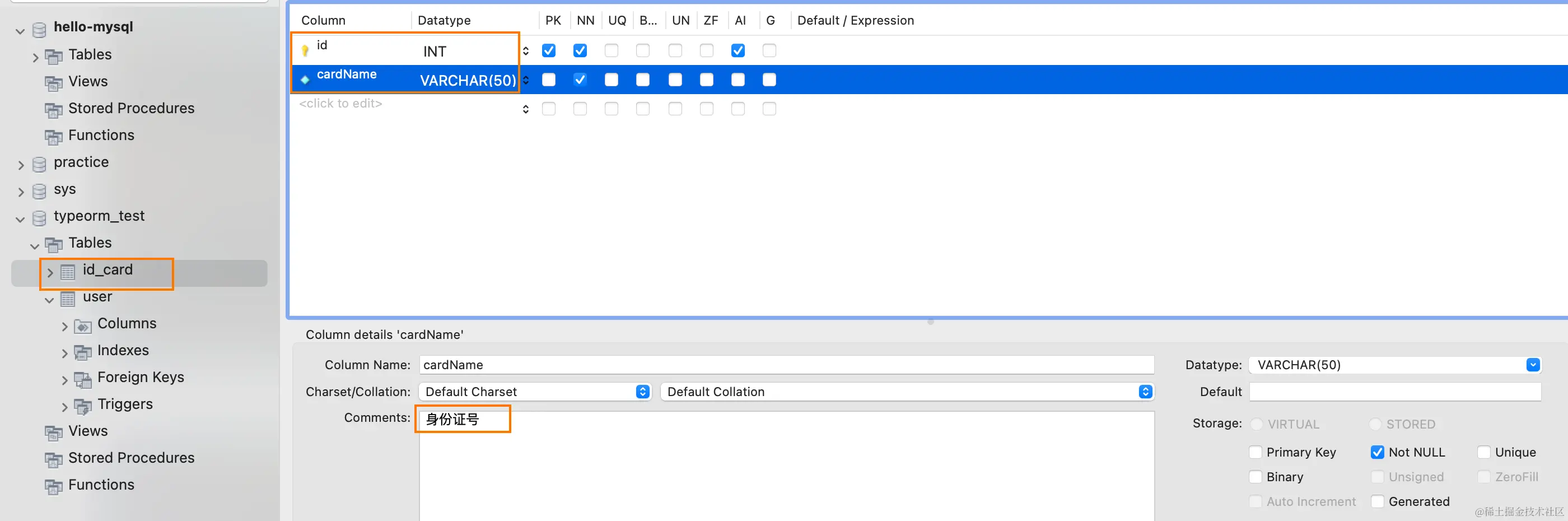Enable Primary Key checkbox in column details
Viewport: 1568px width, 521px height.
point(1255,452)
